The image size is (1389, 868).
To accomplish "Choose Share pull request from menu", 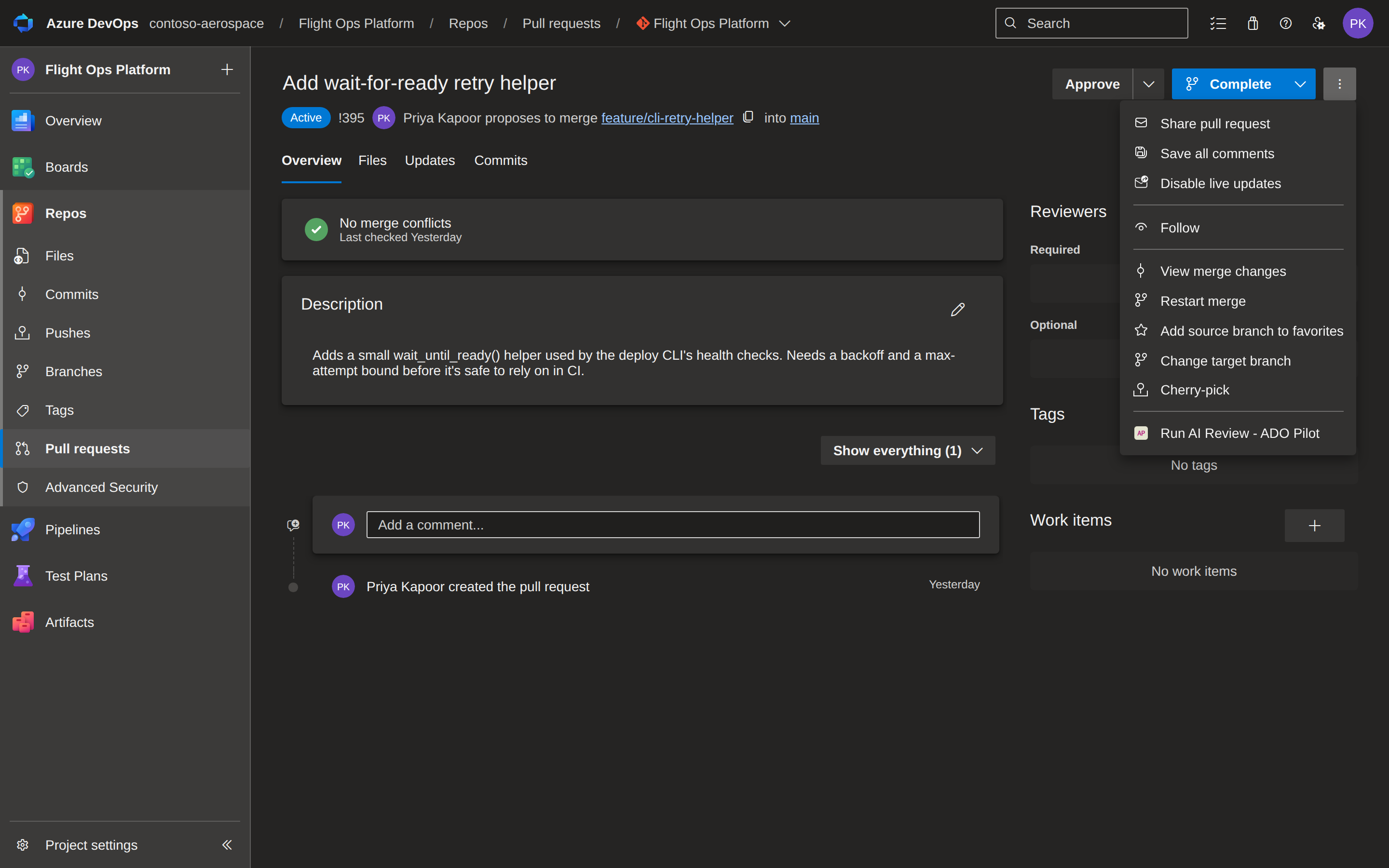I will click(1238, 123).
